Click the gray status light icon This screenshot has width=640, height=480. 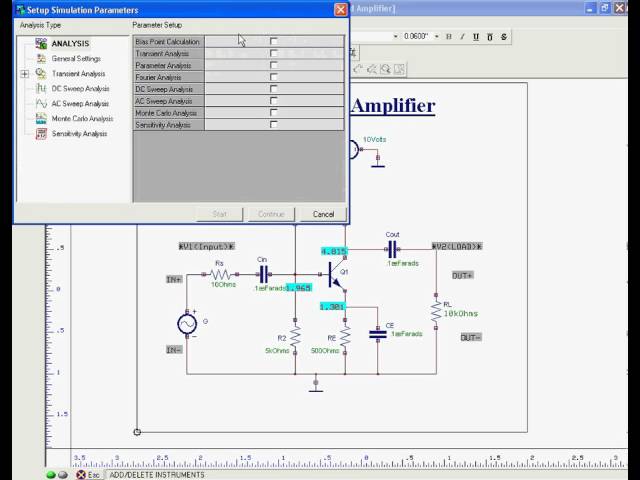62,475
